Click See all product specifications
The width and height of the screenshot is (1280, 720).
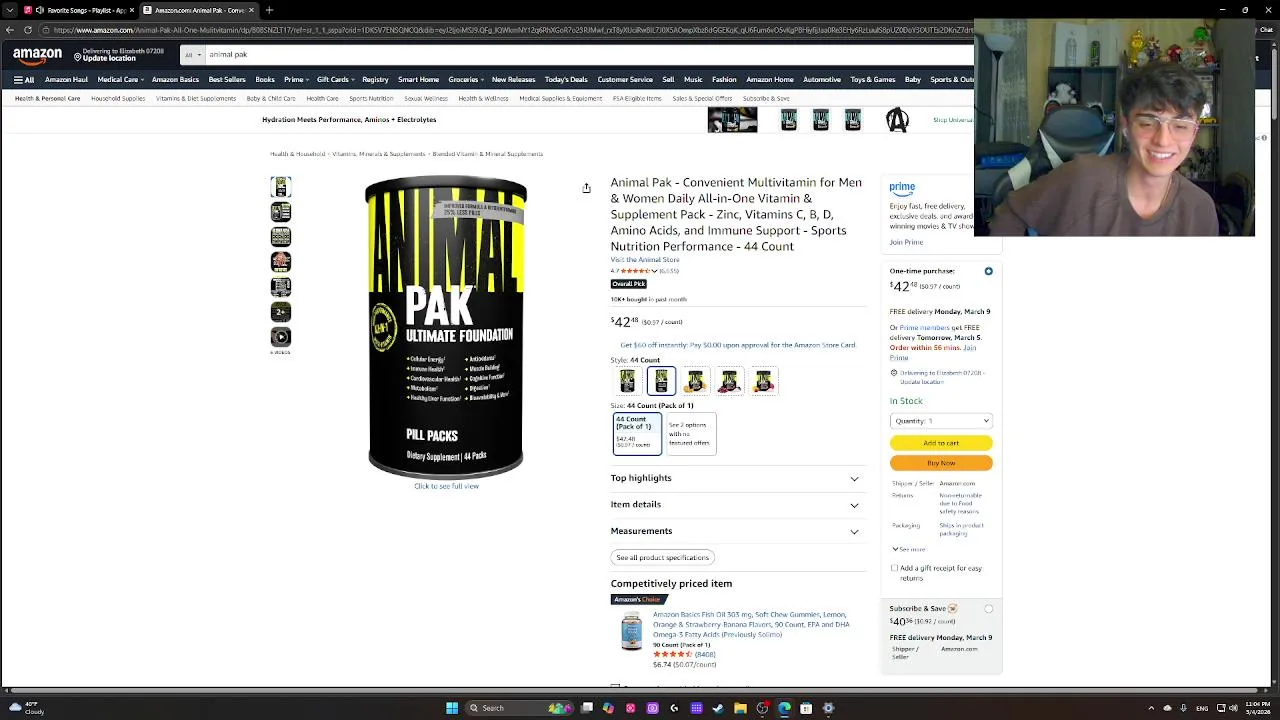point(662,558)
